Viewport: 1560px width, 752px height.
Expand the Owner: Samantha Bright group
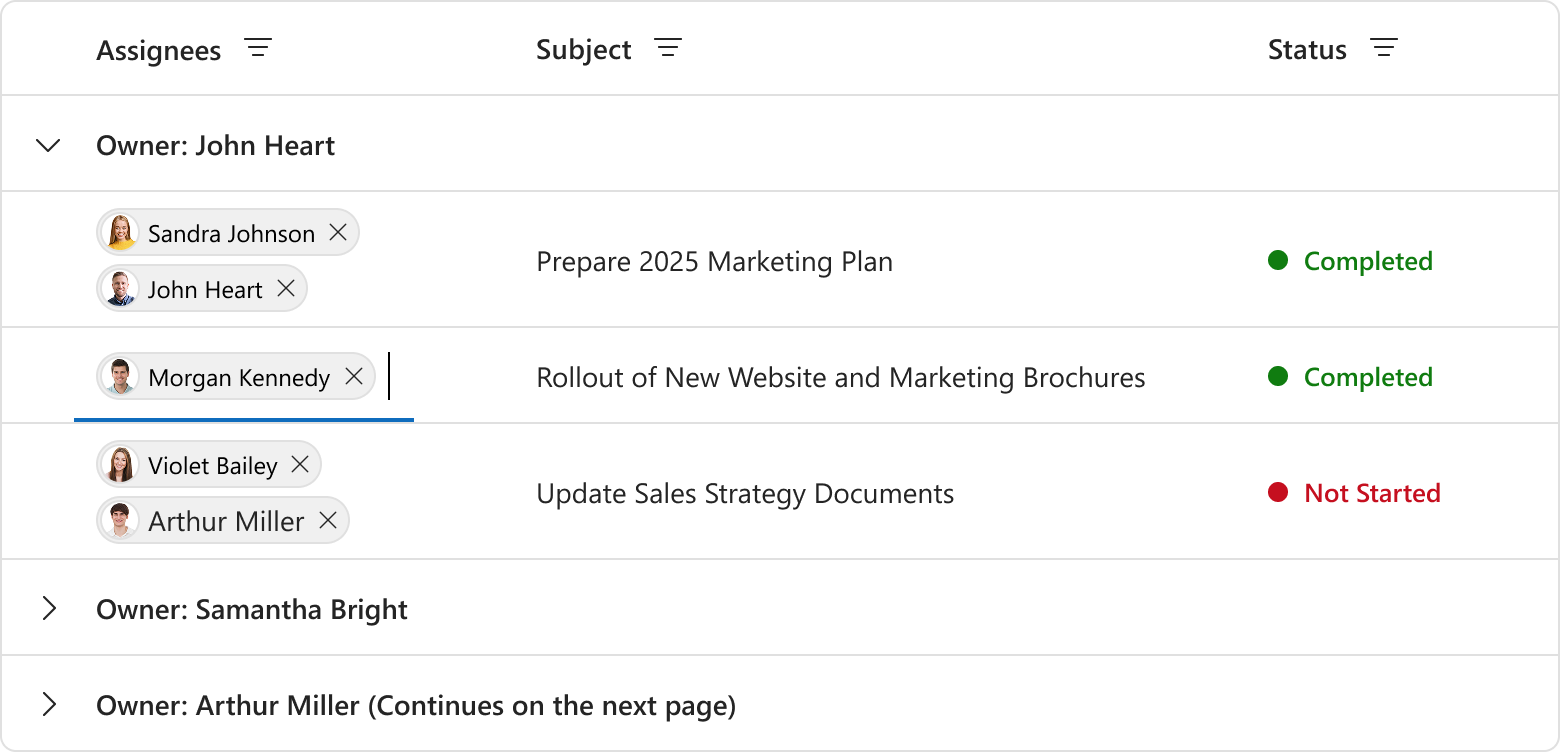(48, 608)
